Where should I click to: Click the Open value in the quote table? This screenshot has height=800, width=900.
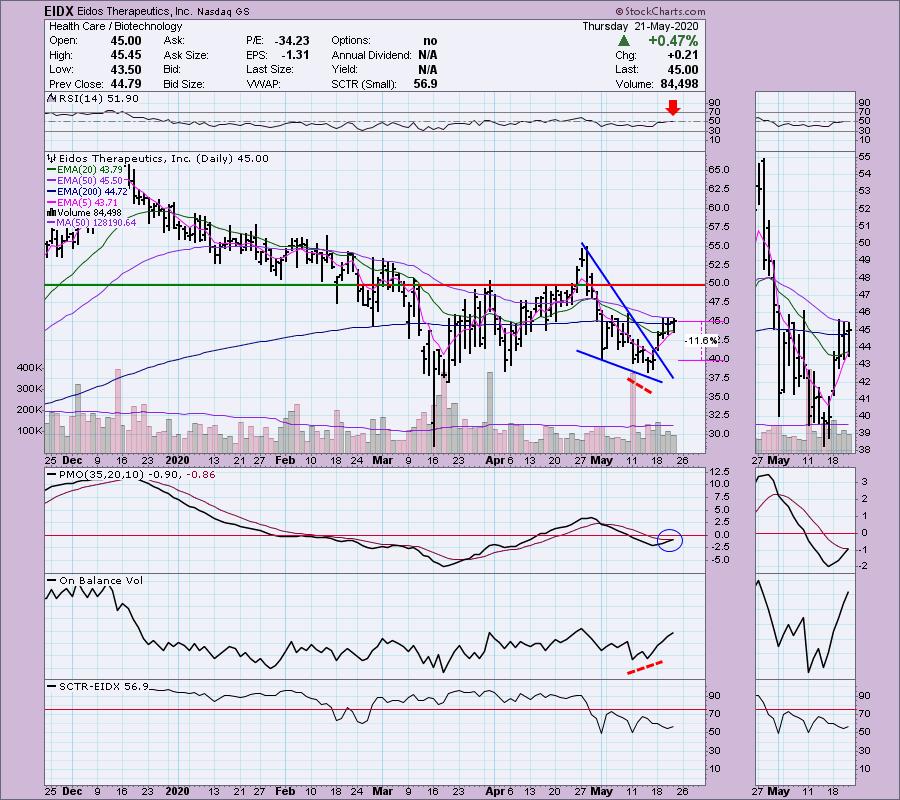[x=126, y=41]
